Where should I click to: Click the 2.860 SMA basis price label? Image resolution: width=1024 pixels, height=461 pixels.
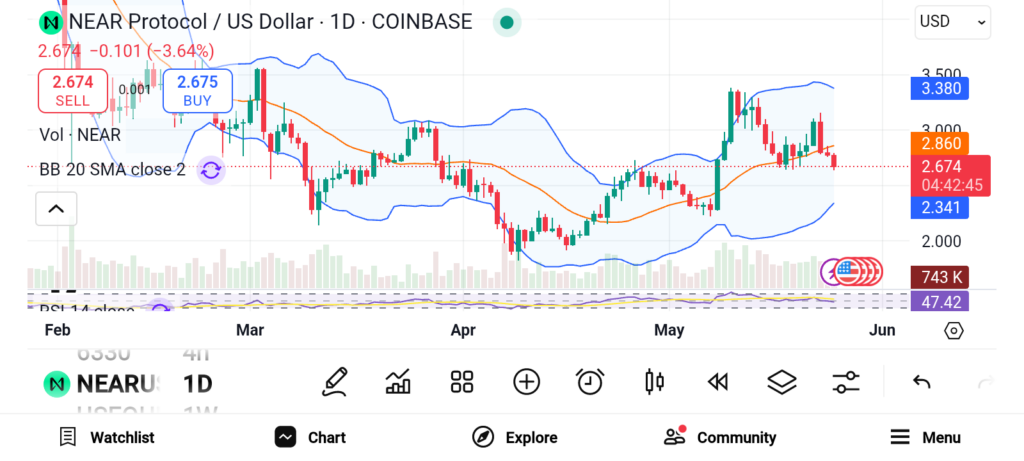click(939, 144)
